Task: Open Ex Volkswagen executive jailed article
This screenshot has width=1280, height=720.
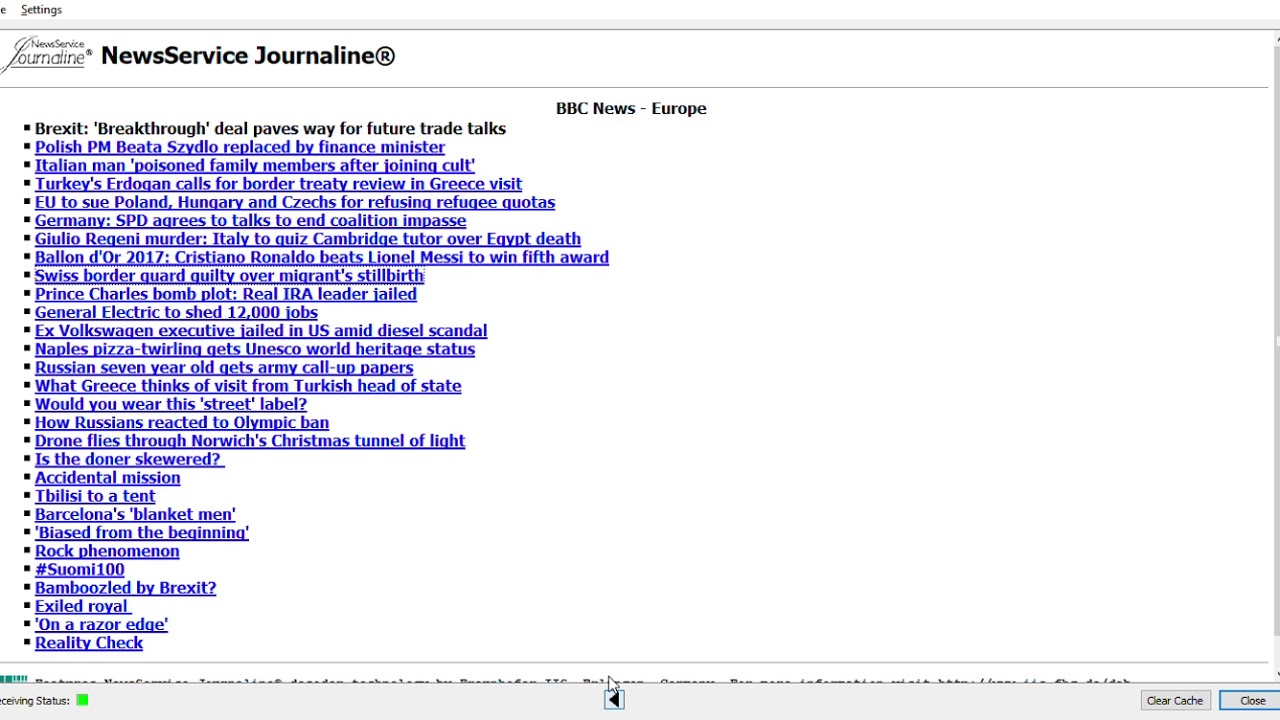Action: (x=261, y=330)
